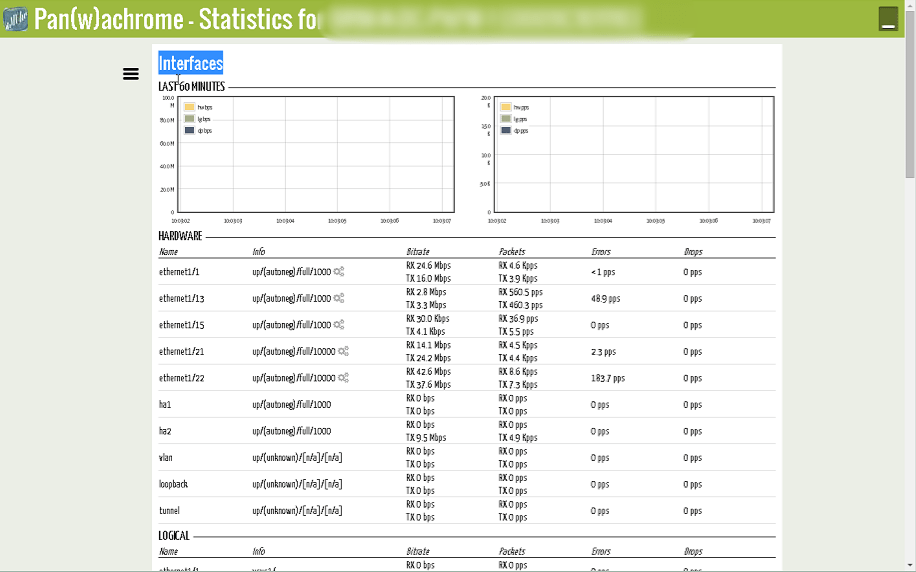
Task: Toggle hw bps legend swatch in bitrate chart
Action: click(x=189, y=107)
